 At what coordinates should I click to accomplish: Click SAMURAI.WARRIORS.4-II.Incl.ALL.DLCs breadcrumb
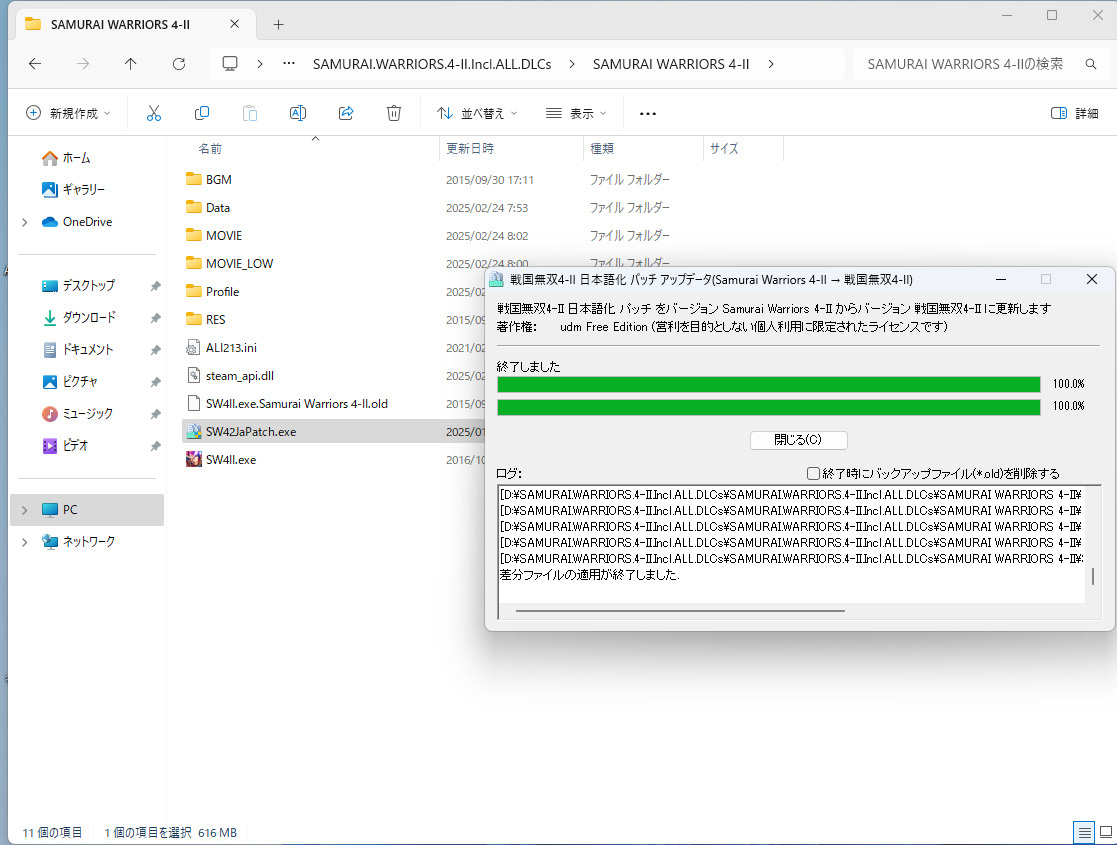coord(432,64)
